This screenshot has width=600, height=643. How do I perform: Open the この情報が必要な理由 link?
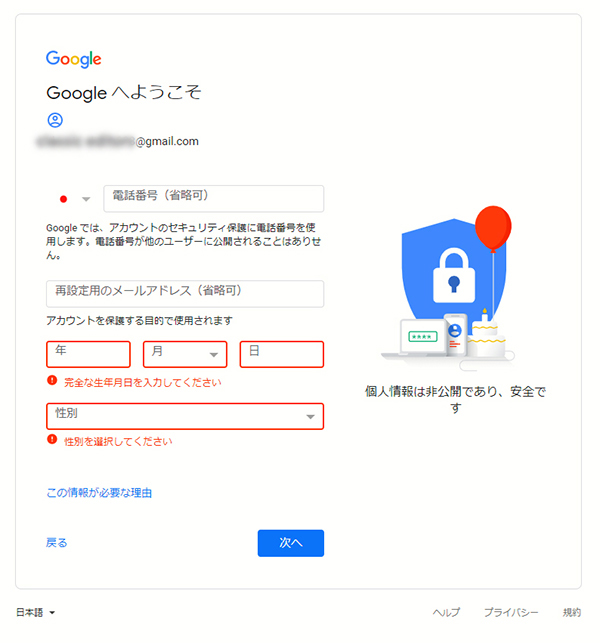point(99,493)
